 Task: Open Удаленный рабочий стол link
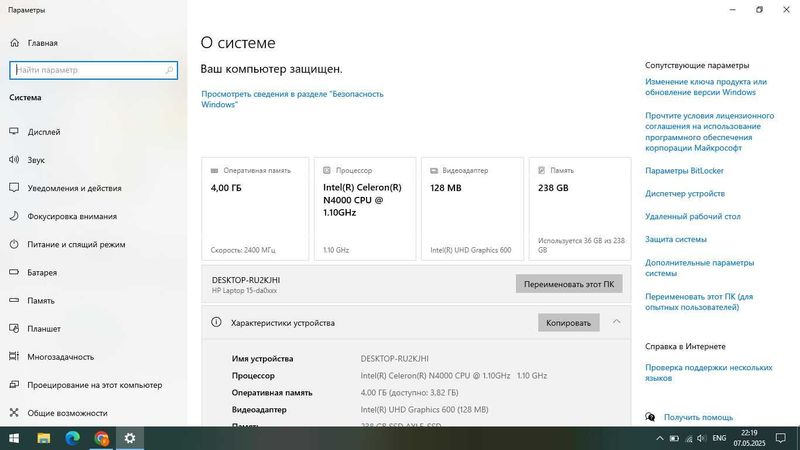(692, 216)
